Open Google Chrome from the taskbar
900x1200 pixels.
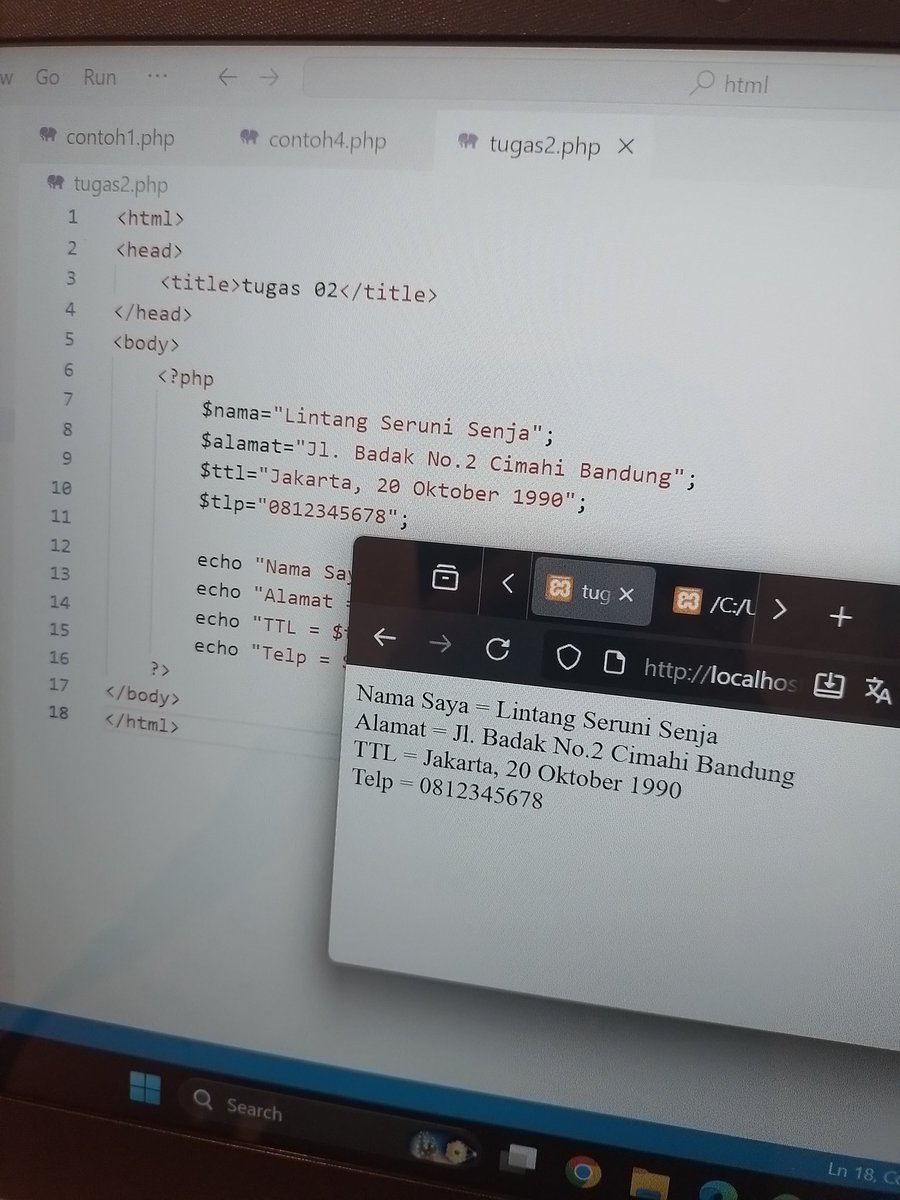coord(581,1172)
